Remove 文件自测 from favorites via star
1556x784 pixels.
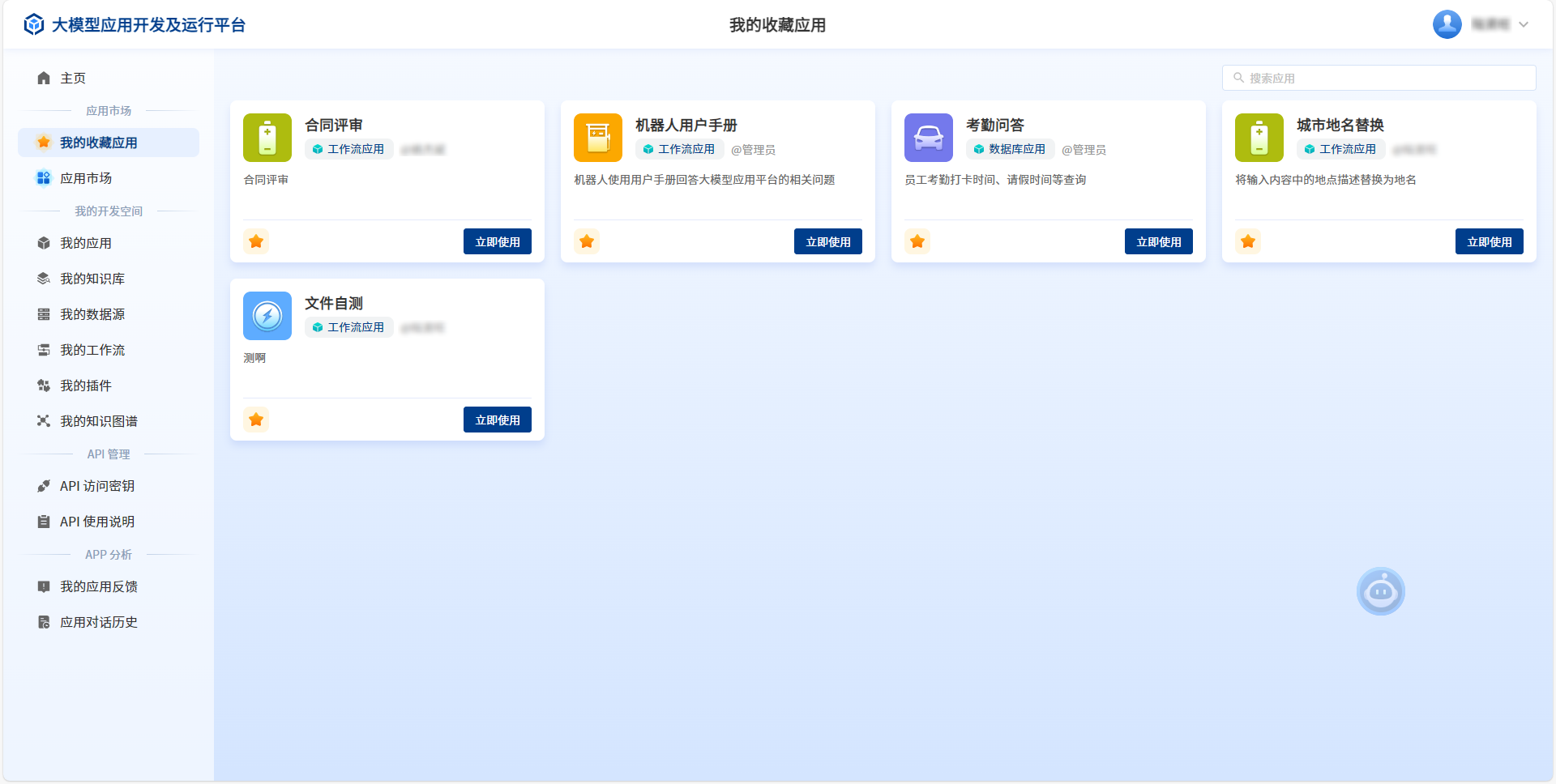click(256, 420)
